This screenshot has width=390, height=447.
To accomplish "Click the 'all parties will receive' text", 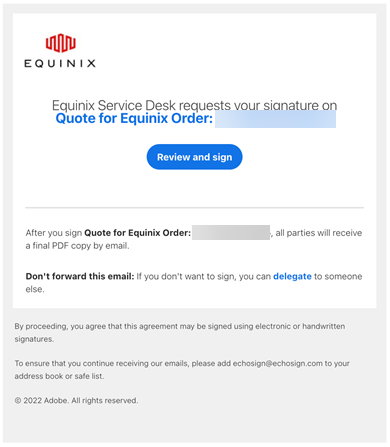I will (319, 233).
